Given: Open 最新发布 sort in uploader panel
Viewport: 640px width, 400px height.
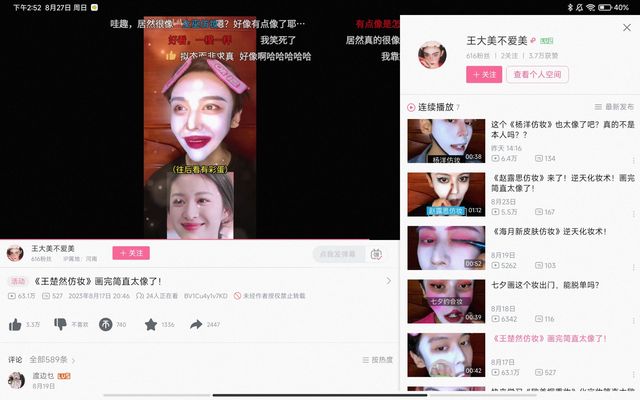Looking at the screenshot, I should tap(614, 107).
